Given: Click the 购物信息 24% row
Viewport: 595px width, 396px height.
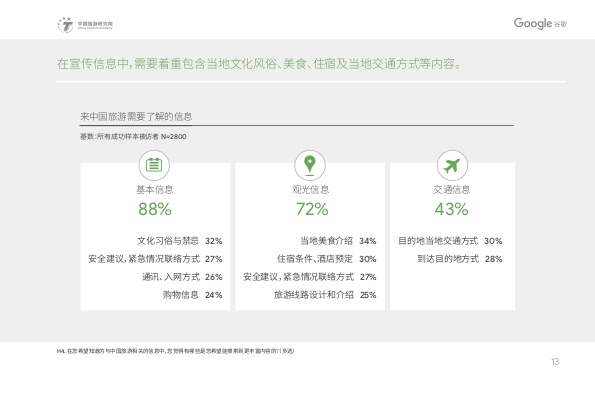Looking at the screenshot, I should coord(192,295).
